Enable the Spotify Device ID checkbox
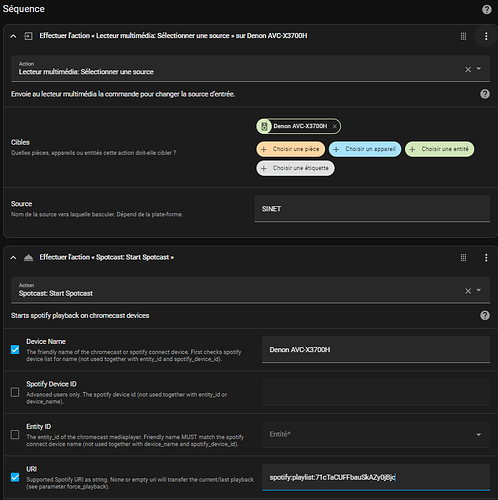The image size is (498, 500). (15, 392)
